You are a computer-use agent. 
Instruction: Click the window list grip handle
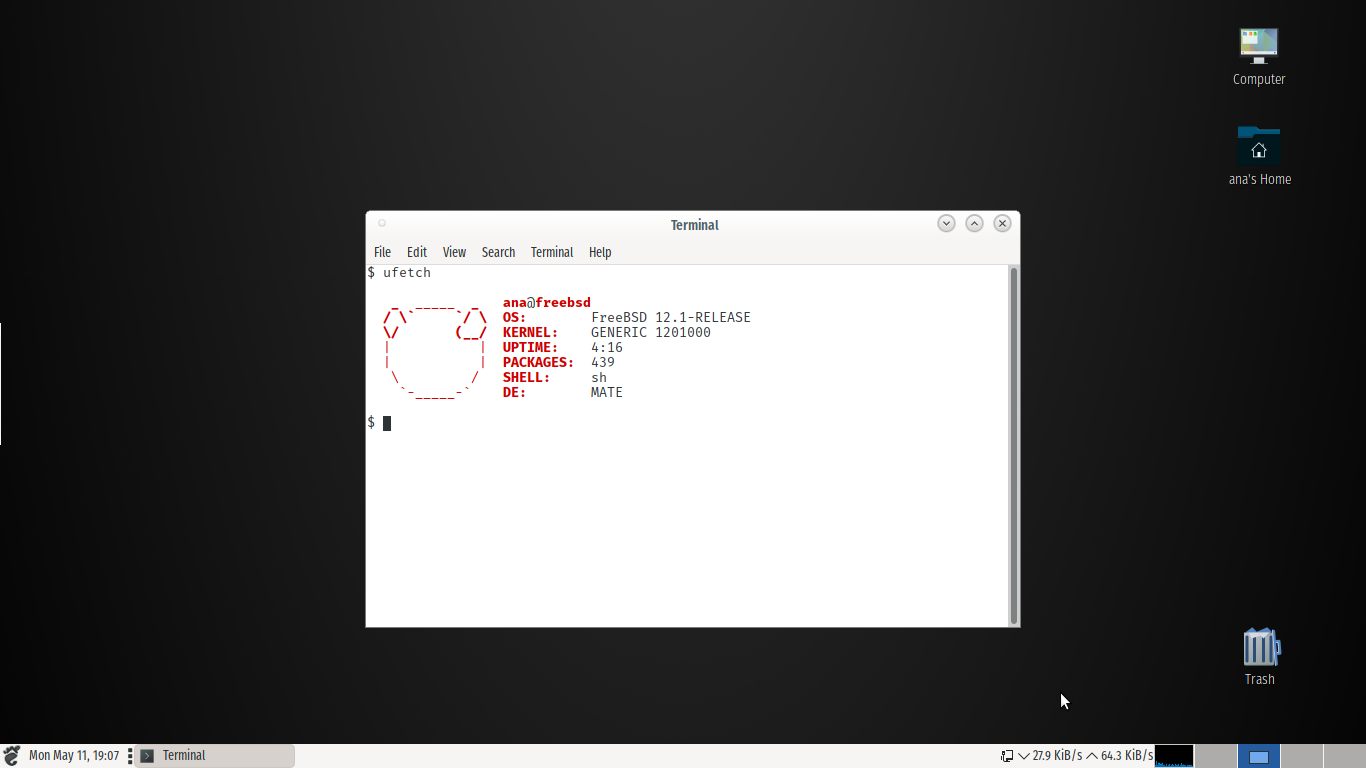tap(130, 756)
